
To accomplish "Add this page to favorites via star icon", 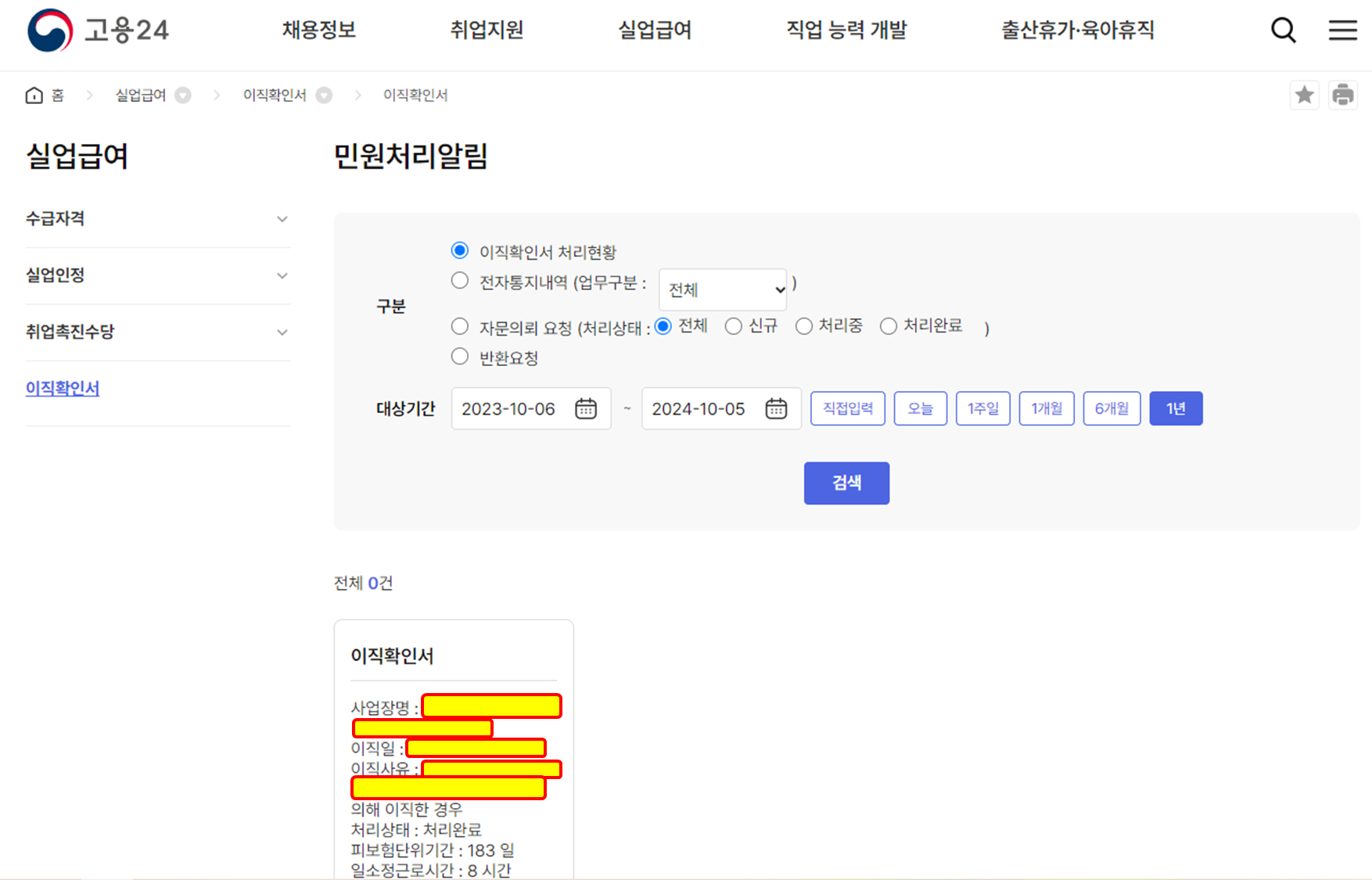I will click(1304, 95).
